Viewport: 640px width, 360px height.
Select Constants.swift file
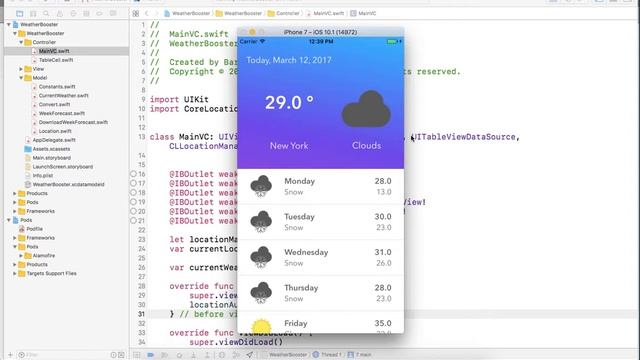click(x=57, y=87)
